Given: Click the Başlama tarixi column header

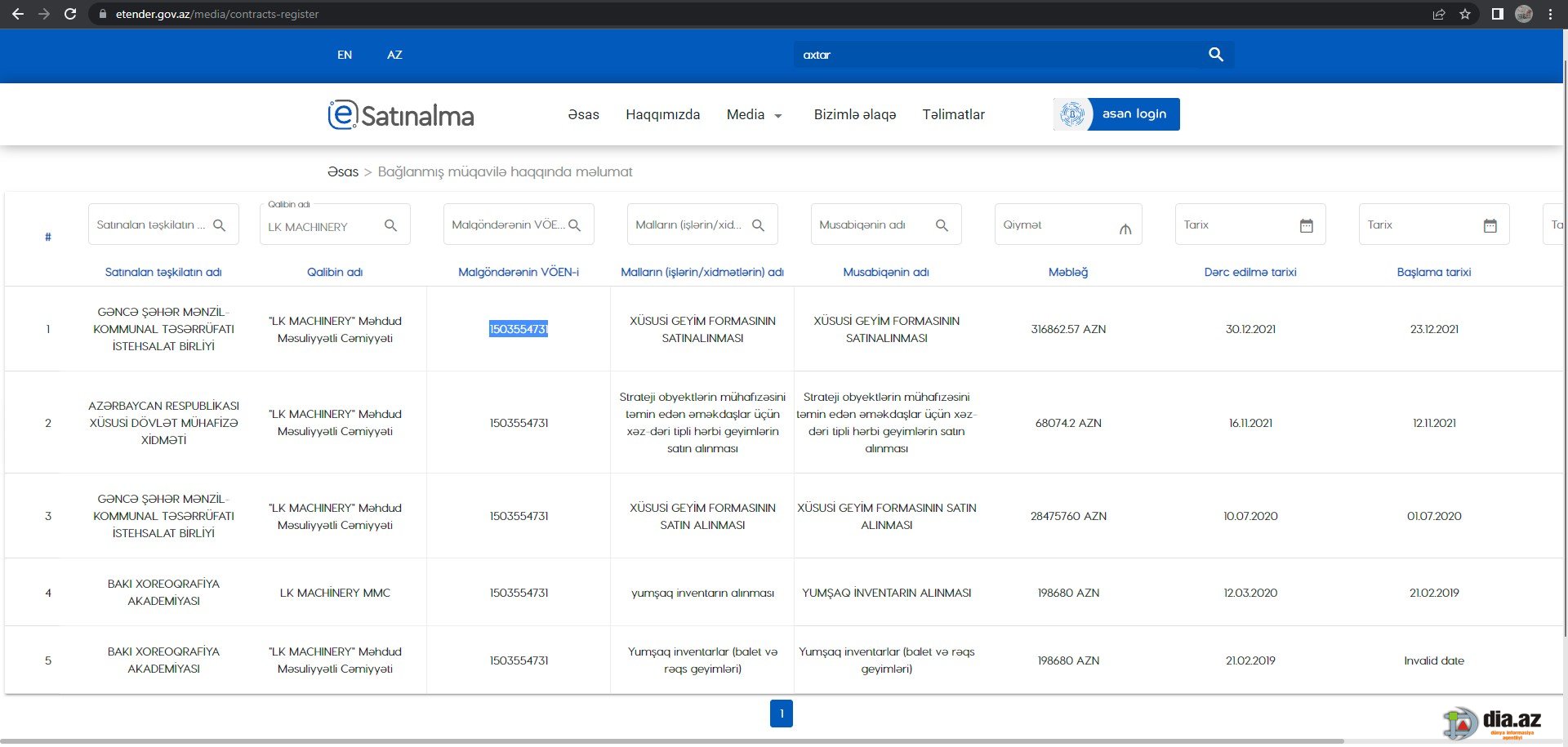Looking at the screenshot, I should tap(1434, 272).
